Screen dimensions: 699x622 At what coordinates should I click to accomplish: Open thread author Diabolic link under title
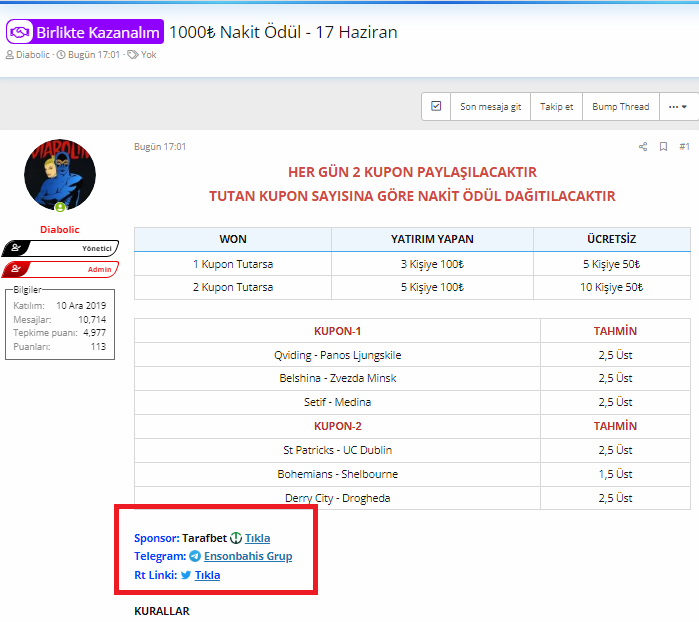33,55
